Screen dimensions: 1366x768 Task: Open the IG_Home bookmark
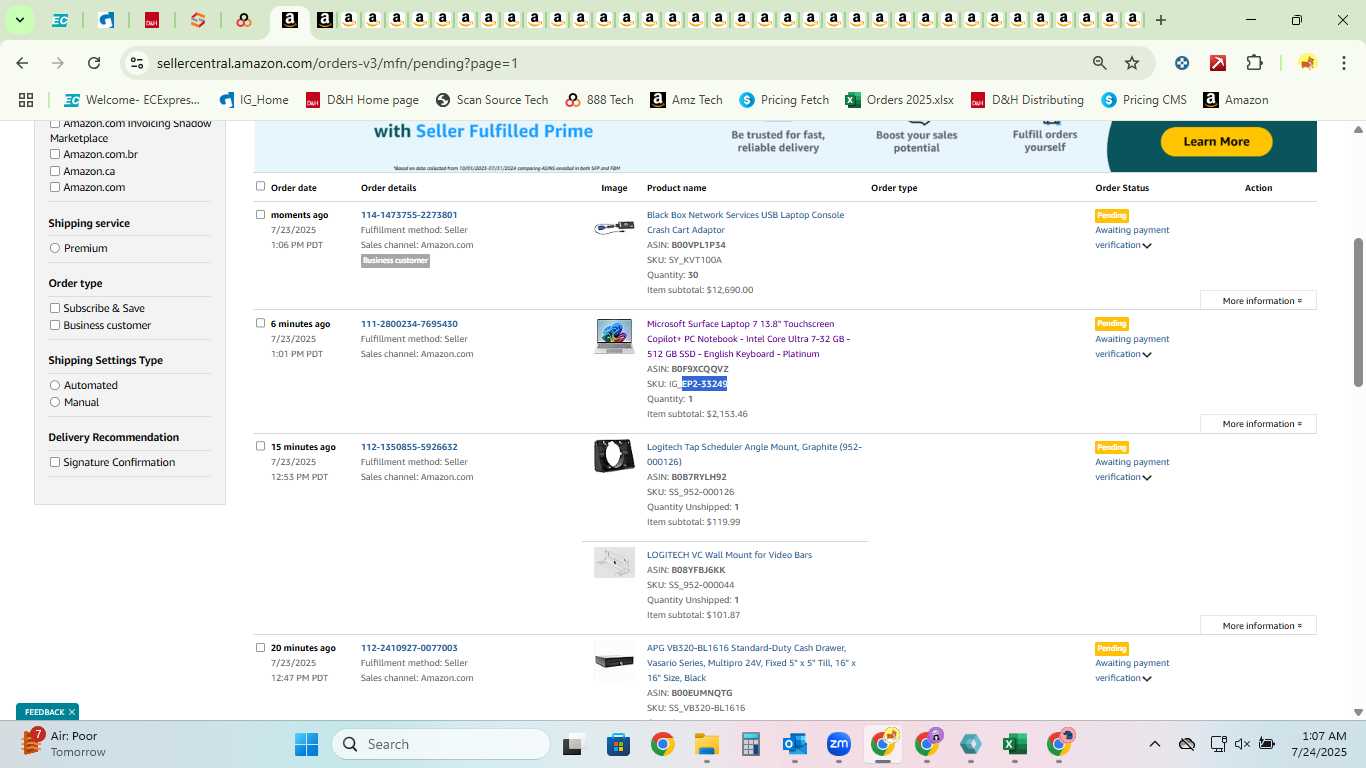(x=254, y=100)
